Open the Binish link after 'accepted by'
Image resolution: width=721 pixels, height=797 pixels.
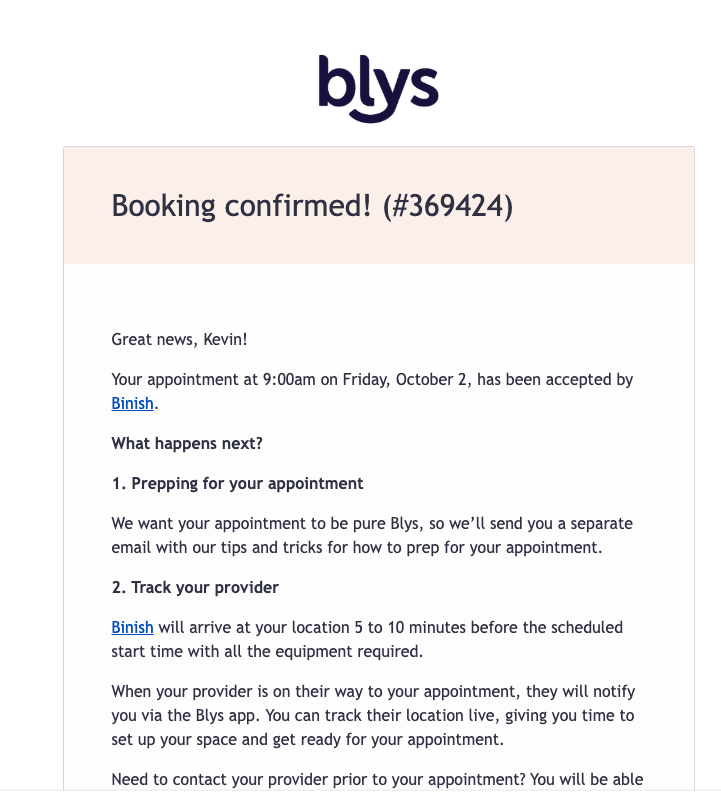click(132, 404)
